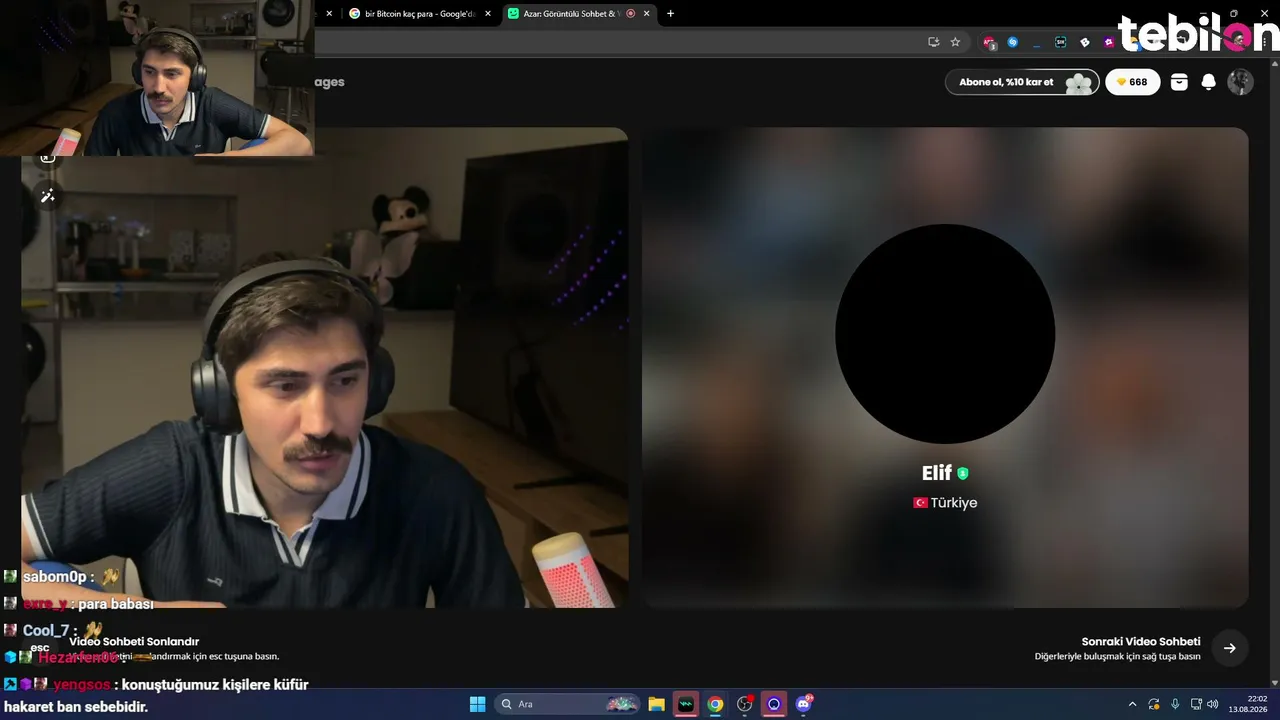Check the 668 gems balance
This screenshot has height=720, width=1280.
pyautogui.click(x=1133, y=82)
